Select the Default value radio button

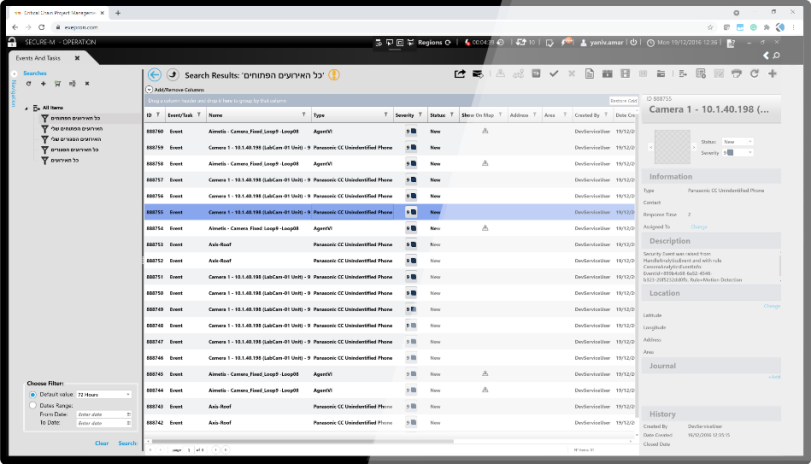pos(33,395)
